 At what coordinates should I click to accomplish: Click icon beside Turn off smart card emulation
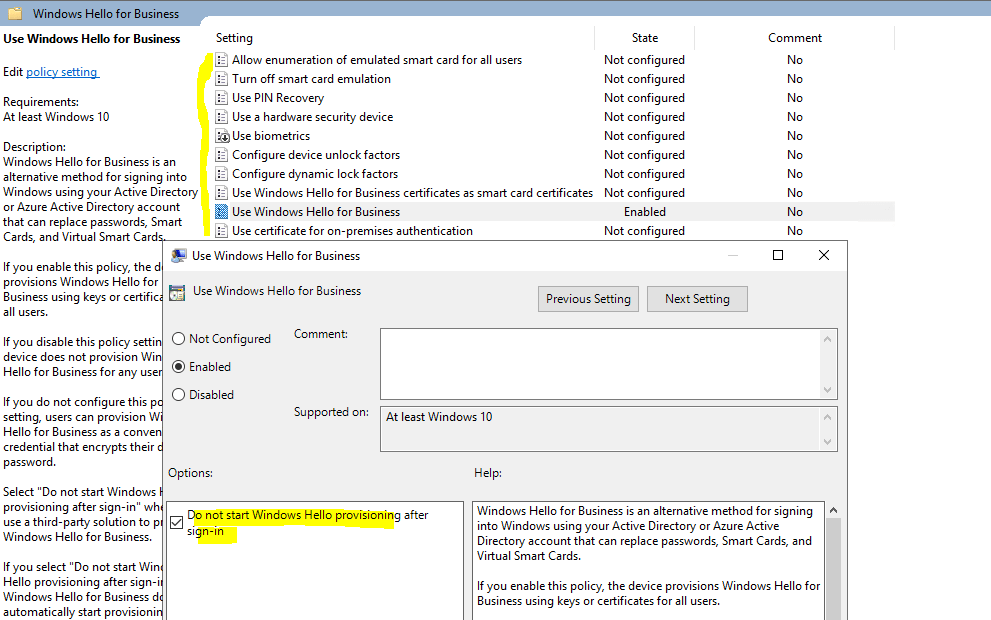click(x=221, y=79)
